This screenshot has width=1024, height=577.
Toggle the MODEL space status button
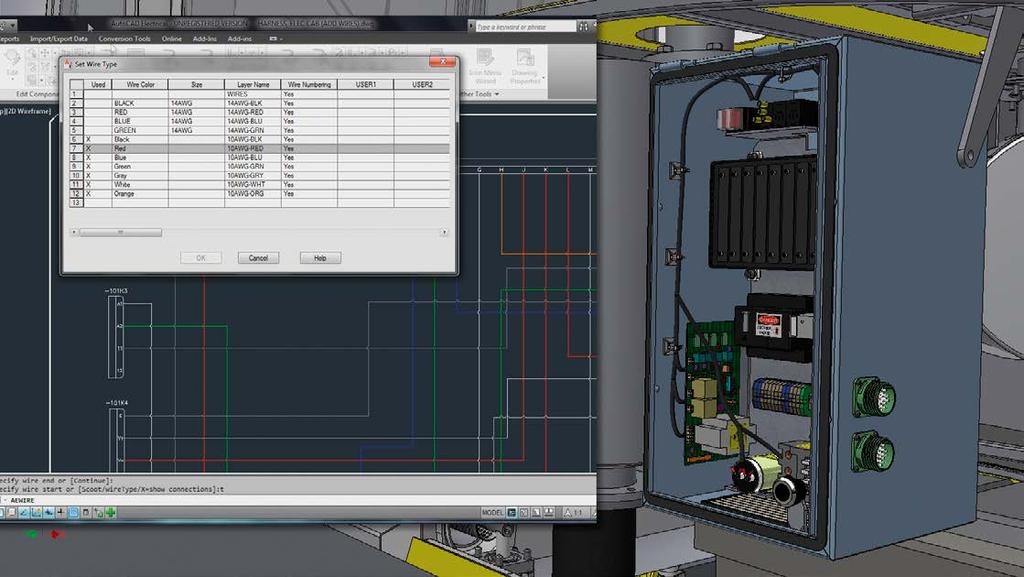(x=492, y=513)
